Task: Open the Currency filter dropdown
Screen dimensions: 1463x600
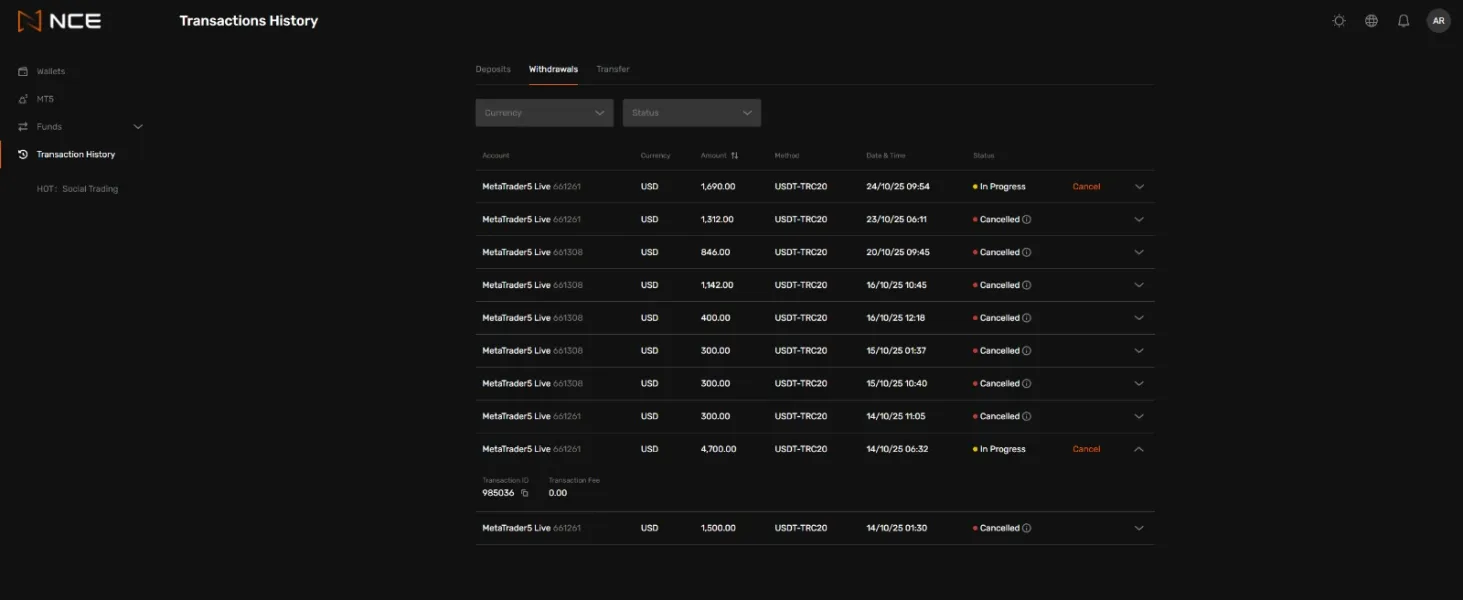Action: [x=544, y=113]
